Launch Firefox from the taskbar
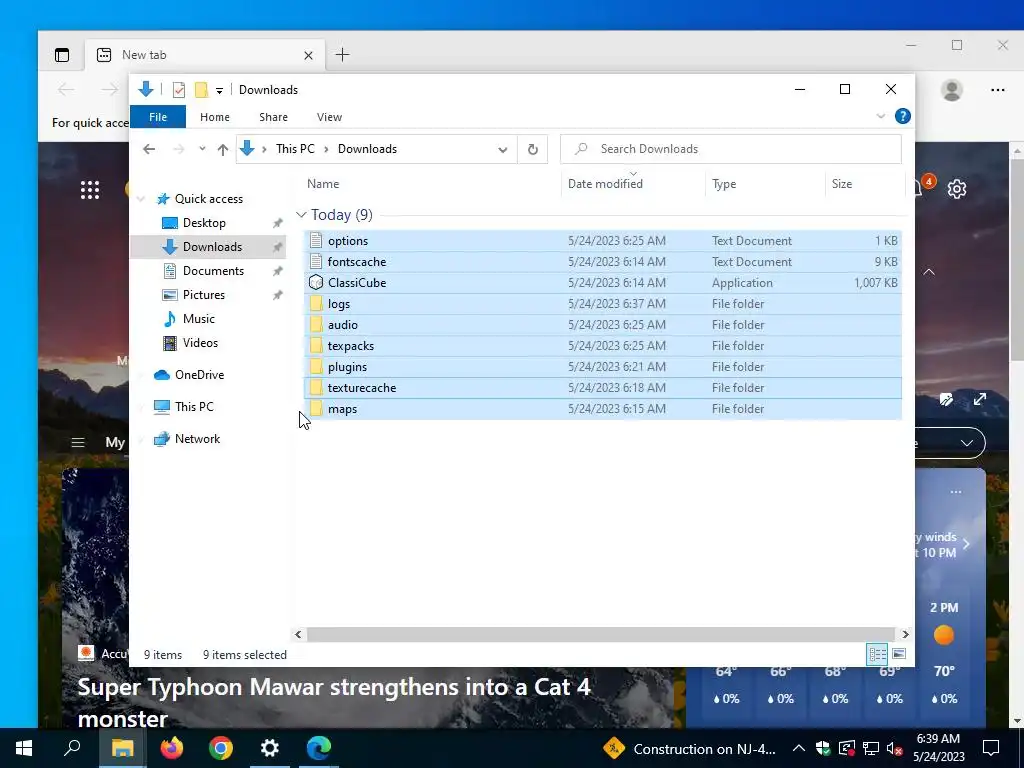The width and height of the screenshot is (1024, 768). click(172, 748)
